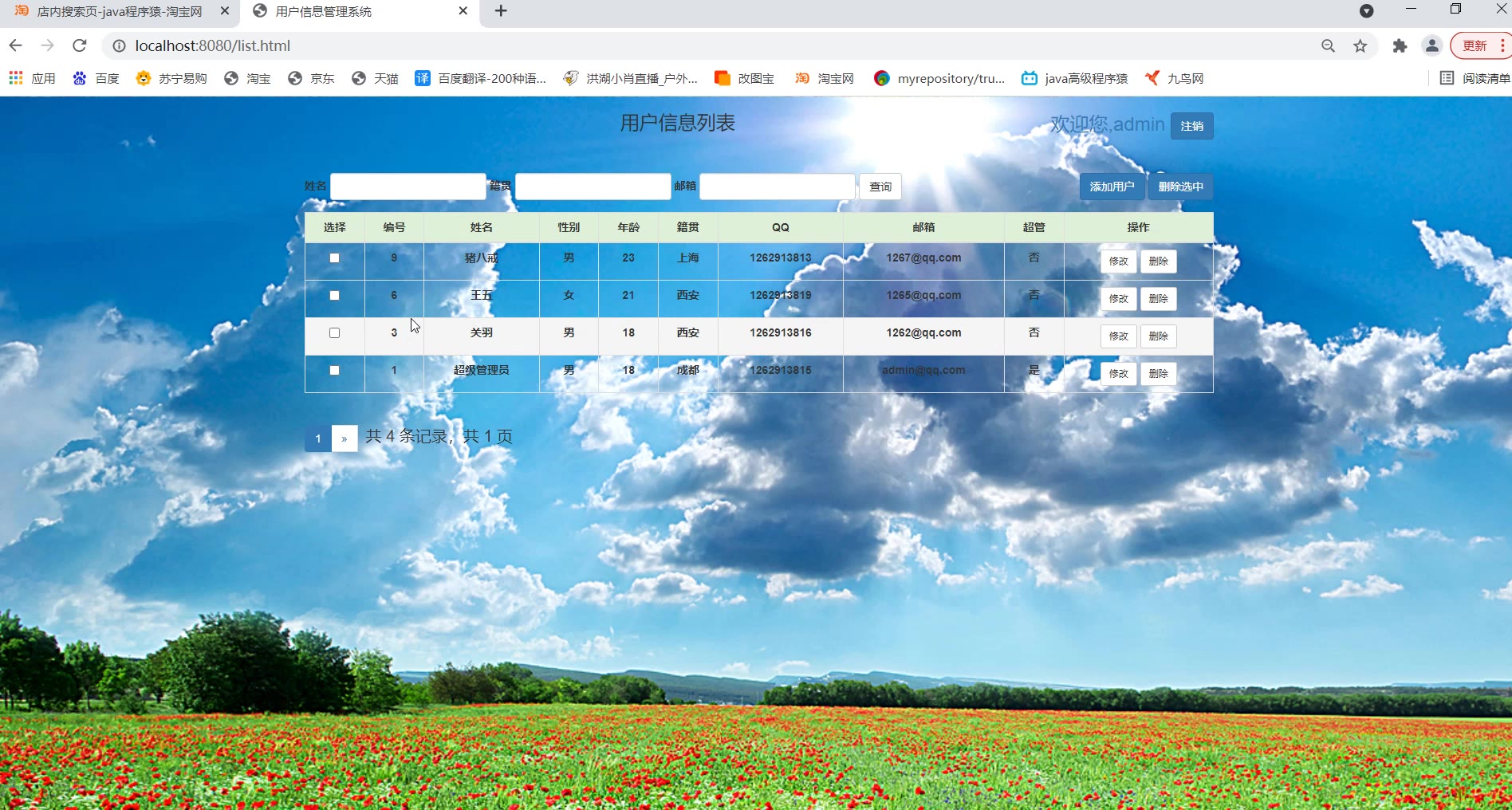The width and height of the screenshot is (1512, 810).
Task: Click the 删除选中 button
Action: (x=1180, y=187)
